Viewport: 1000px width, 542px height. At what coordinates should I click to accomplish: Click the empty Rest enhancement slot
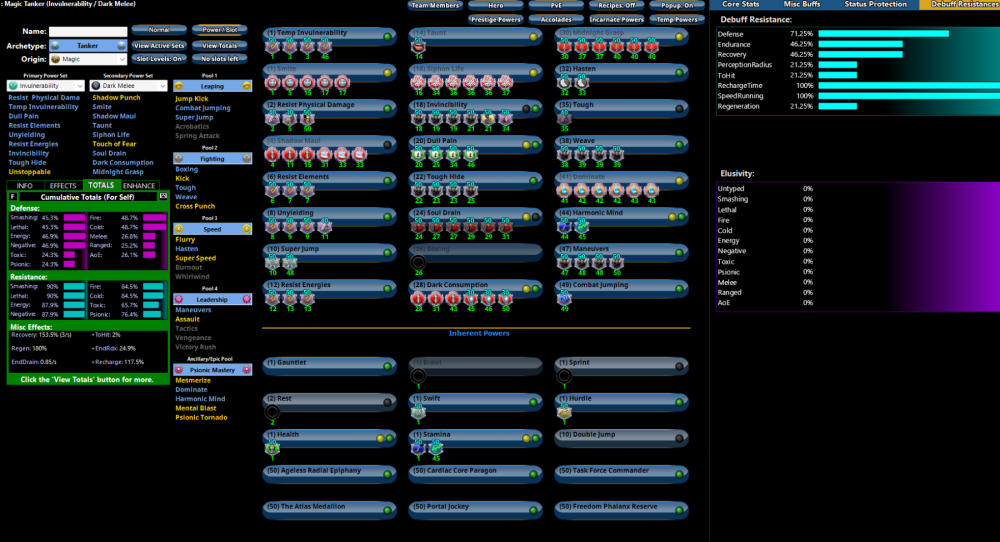click(272, 412)
